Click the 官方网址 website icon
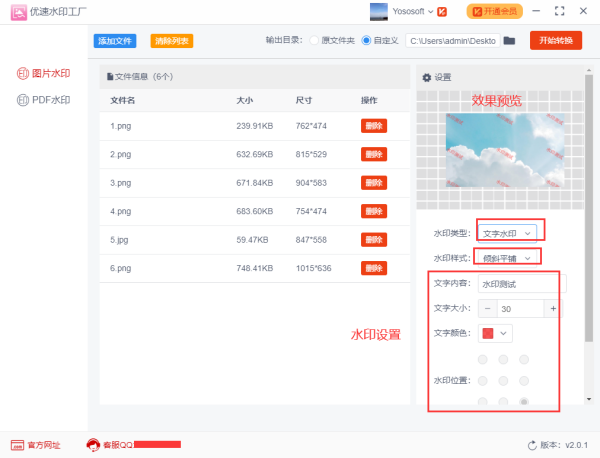600x458 pixels. tap(17, 445)
